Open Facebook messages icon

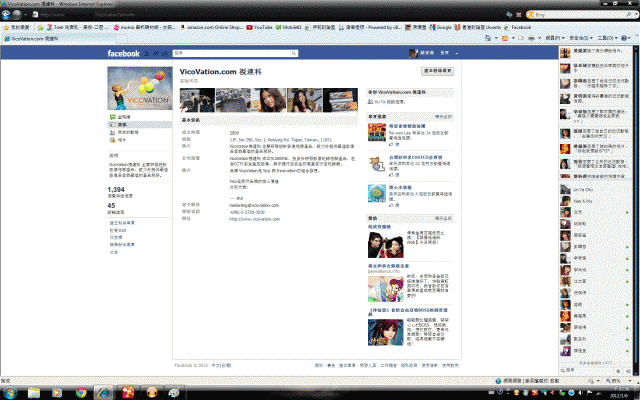[x=156, y=53]
